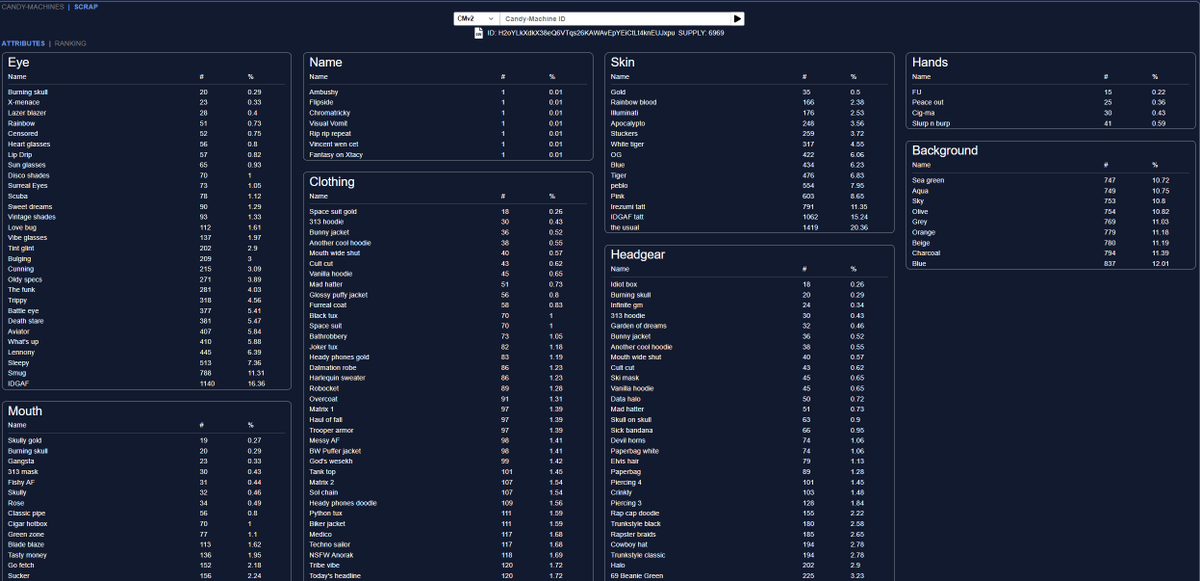Click the candy machine ID string text
Image resolution: width=1200 pixels, height=581 pixels.
581,33
